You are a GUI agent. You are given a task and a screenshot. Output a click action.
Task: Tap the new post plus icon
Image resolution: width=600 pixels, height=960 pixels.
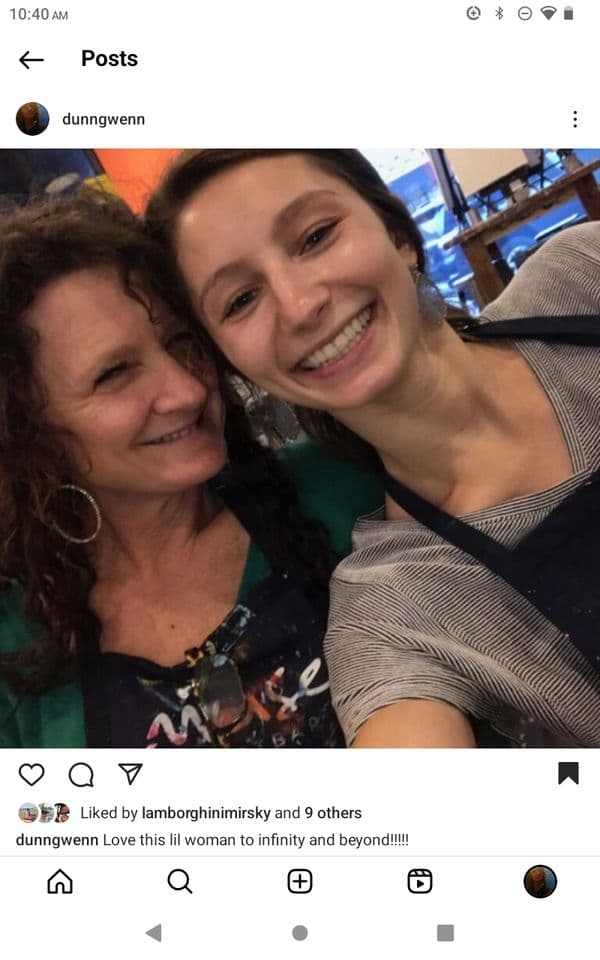tap(300, 882)
